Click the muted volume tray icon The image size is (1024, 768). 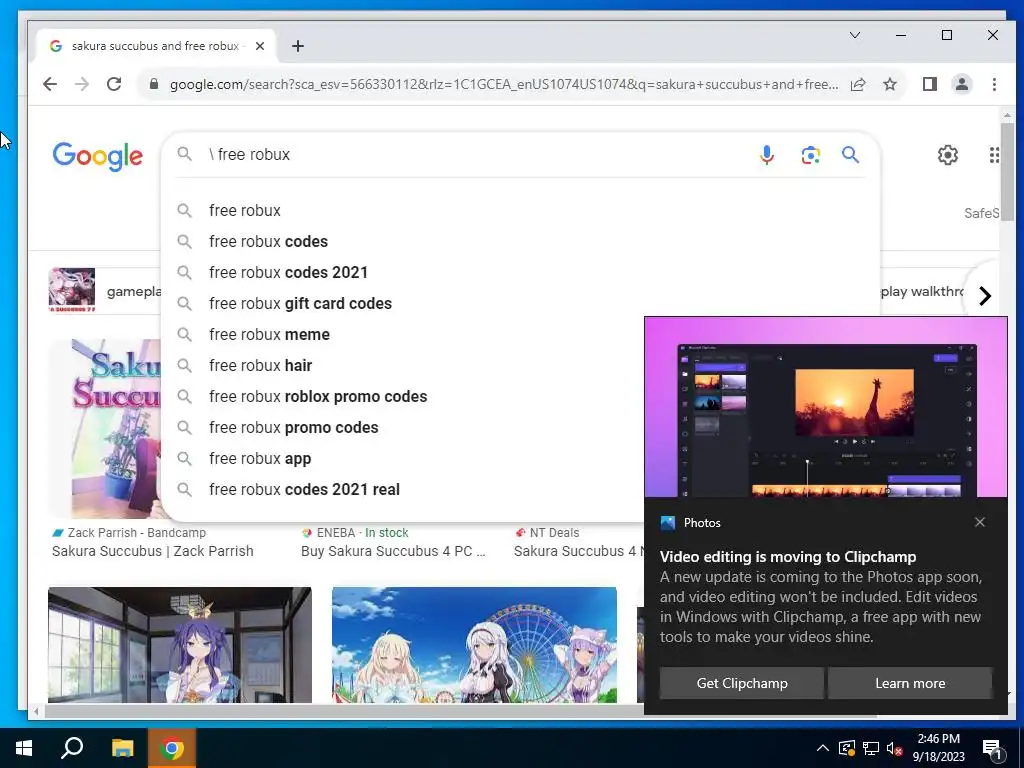(x=894, y=748)
